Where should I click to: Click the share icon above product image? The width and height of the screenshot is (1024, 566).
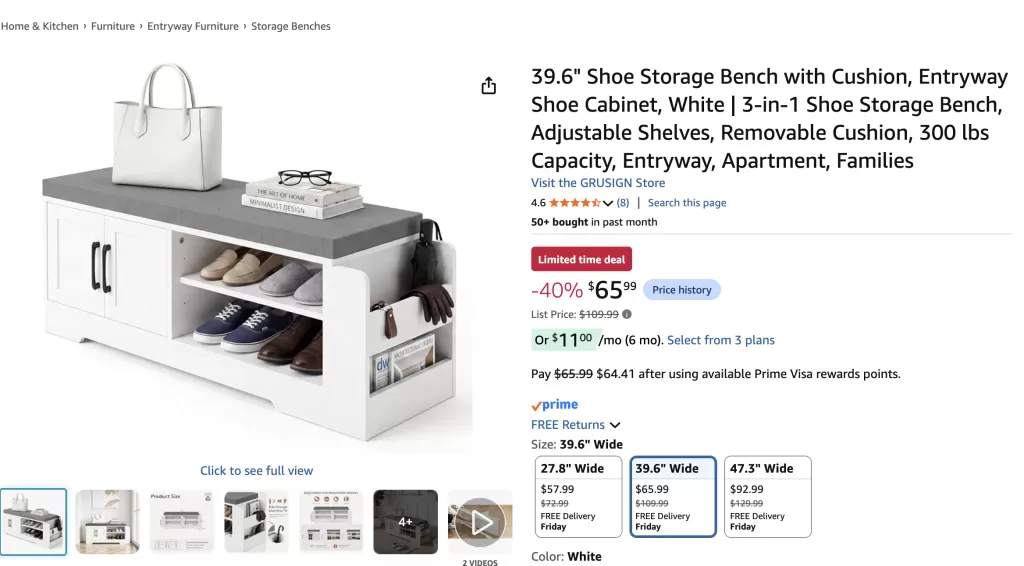click(488, 86)
